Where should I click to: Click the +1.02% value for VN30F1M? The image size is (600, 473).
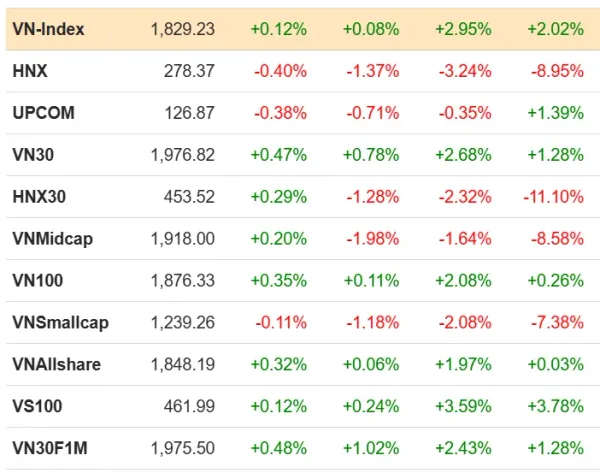pos(371,448)
